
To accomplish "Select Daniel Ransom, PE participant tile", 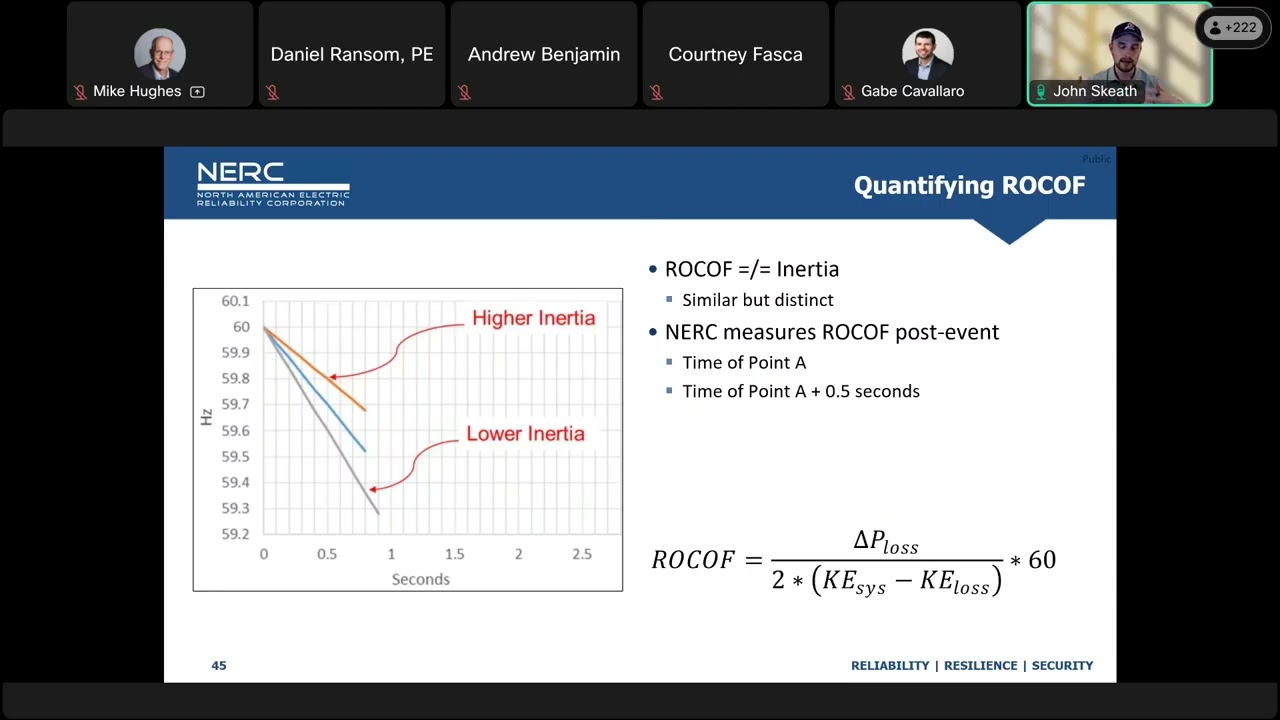I will click(352, 54).
